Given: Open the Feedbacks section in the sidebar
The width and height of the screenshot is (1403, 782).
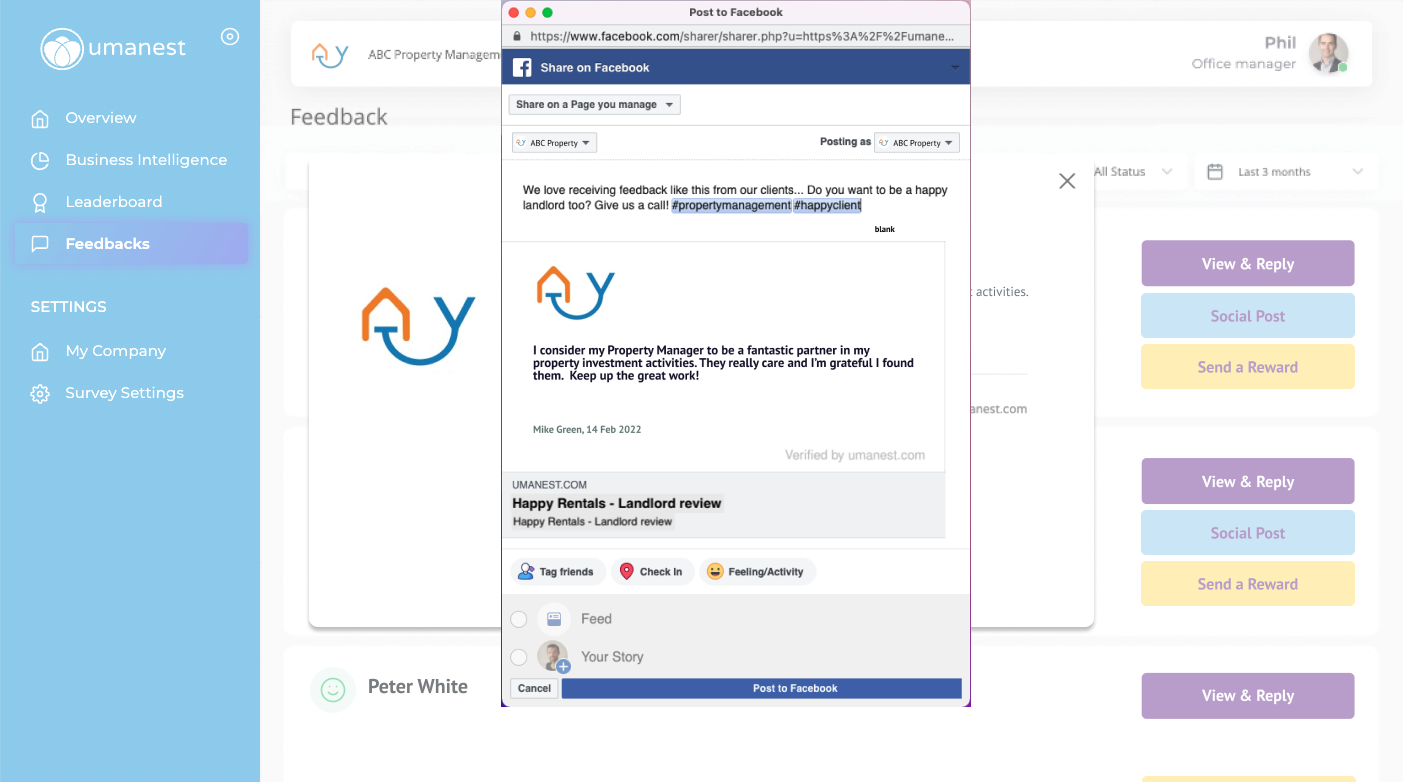Looking at the screenshot, I should [x=131, y=244].
